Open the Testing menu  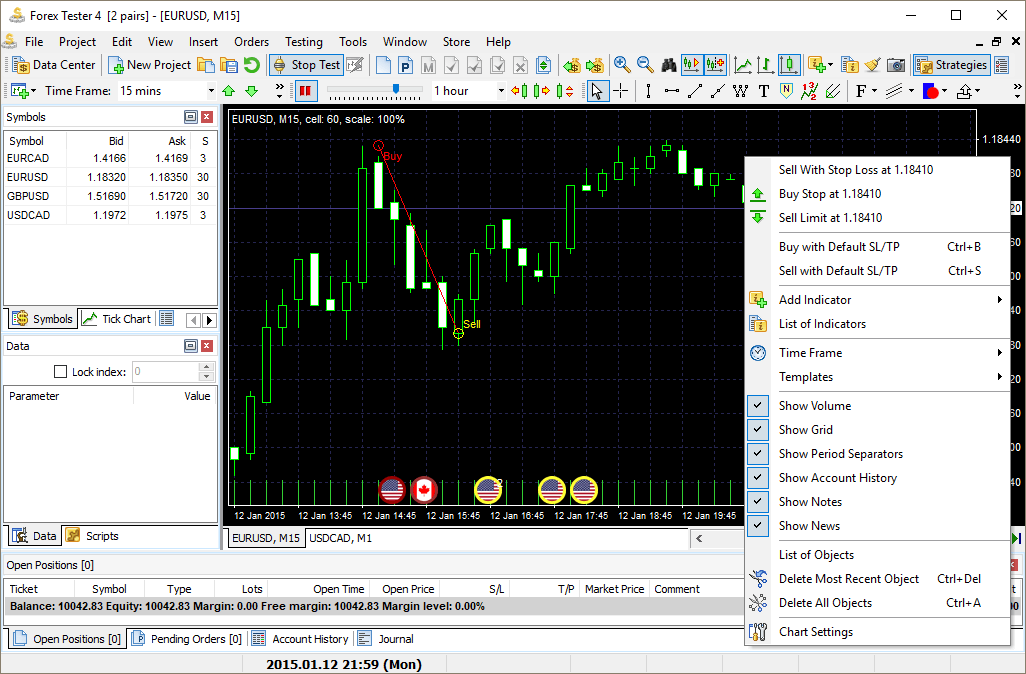click(x=304, y=42)
